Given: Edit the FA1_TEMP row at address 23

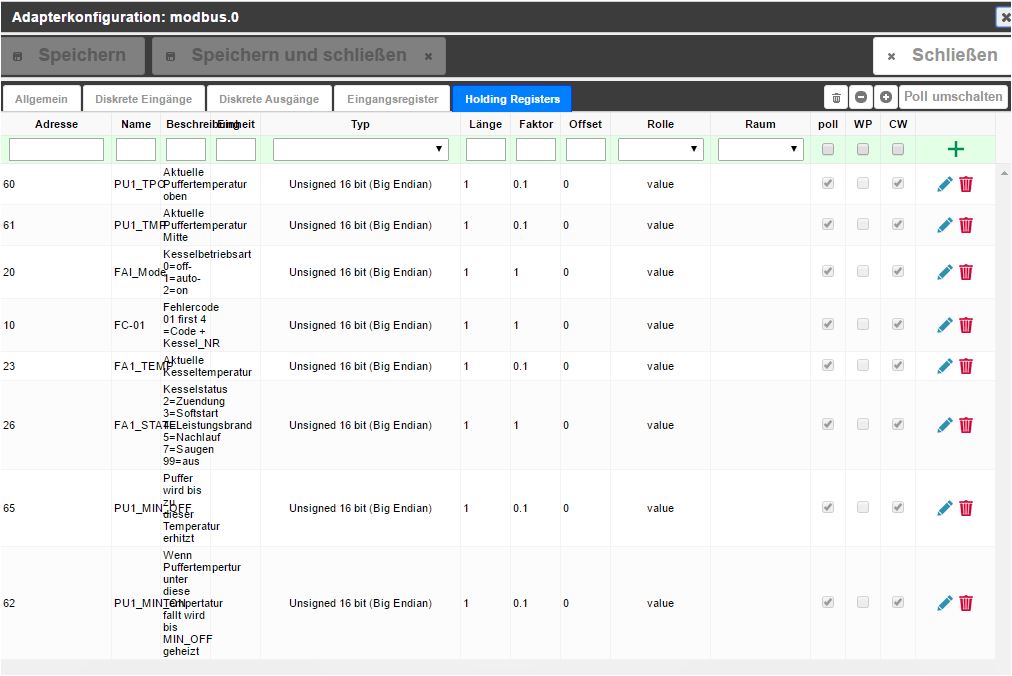Looking at the screenshot, I should (944, 366).
